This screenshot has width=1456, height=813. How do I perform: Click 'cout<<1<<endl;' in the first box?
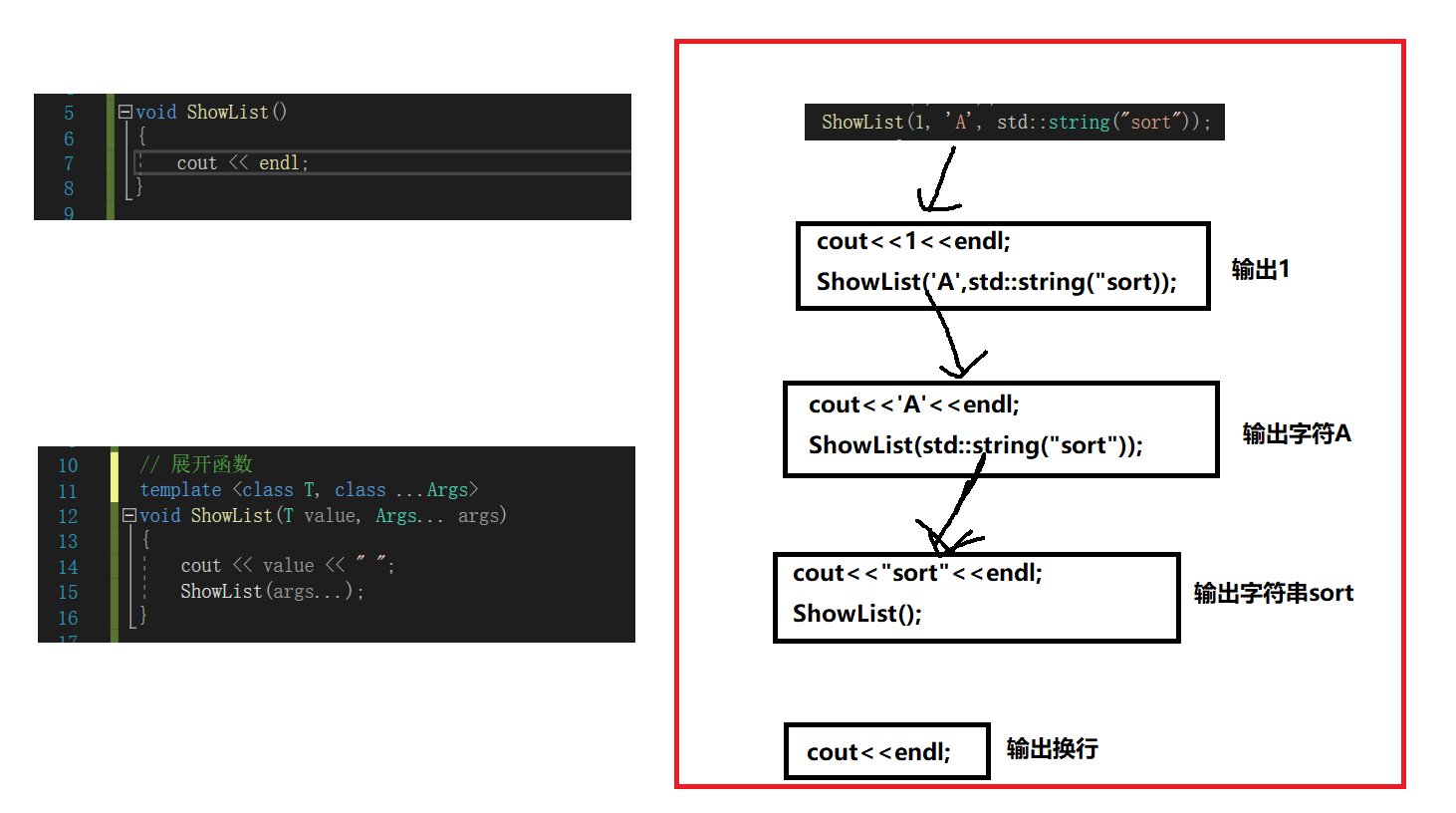click(x=913, y=241)
